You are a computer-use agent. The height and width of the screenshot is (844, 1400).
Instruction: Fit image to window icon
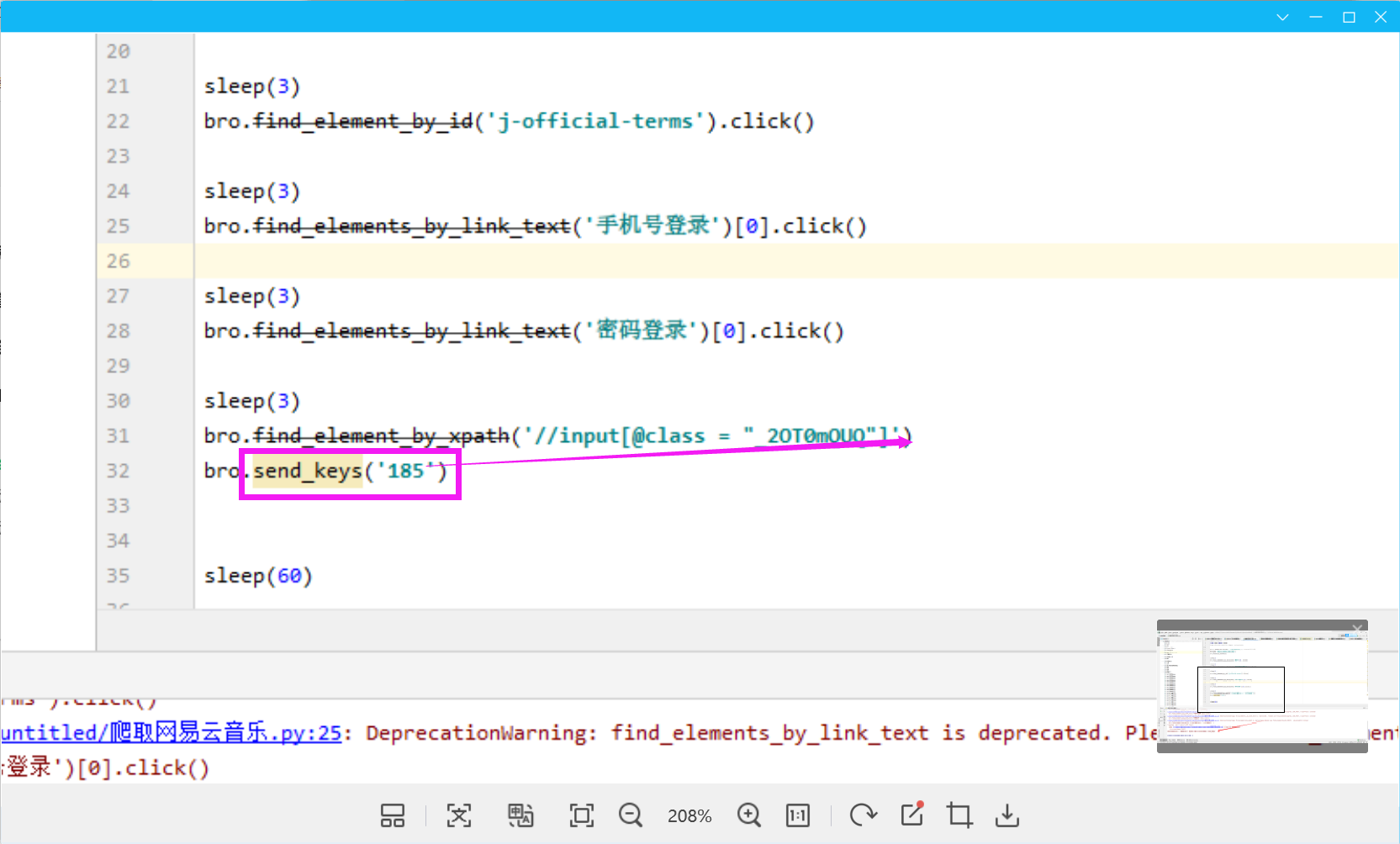581,815
